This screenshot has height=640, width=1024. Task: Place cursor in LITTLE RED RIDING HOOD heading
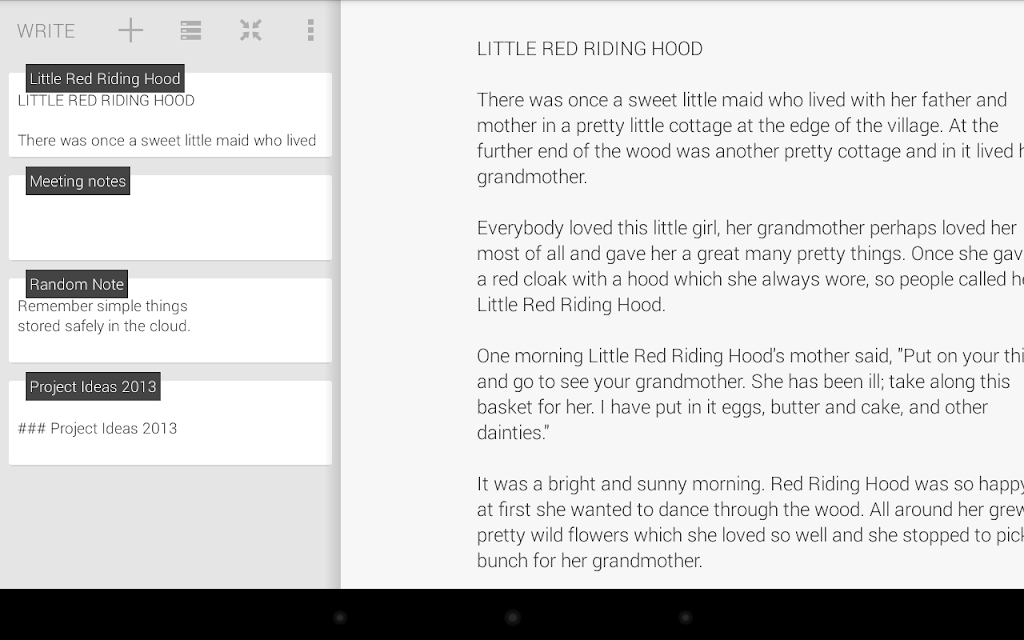tap(590, 49)
